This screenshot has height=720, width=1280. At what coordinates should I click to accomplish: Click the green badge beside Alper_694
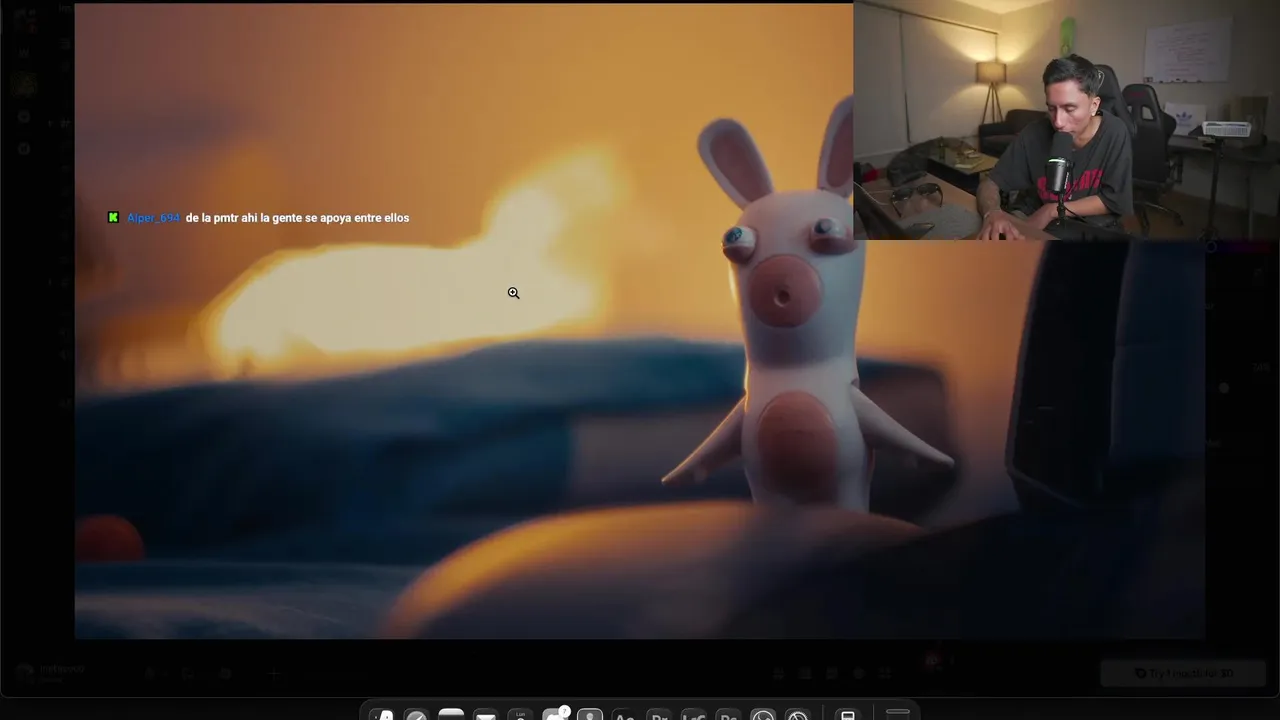click(113, 218)
